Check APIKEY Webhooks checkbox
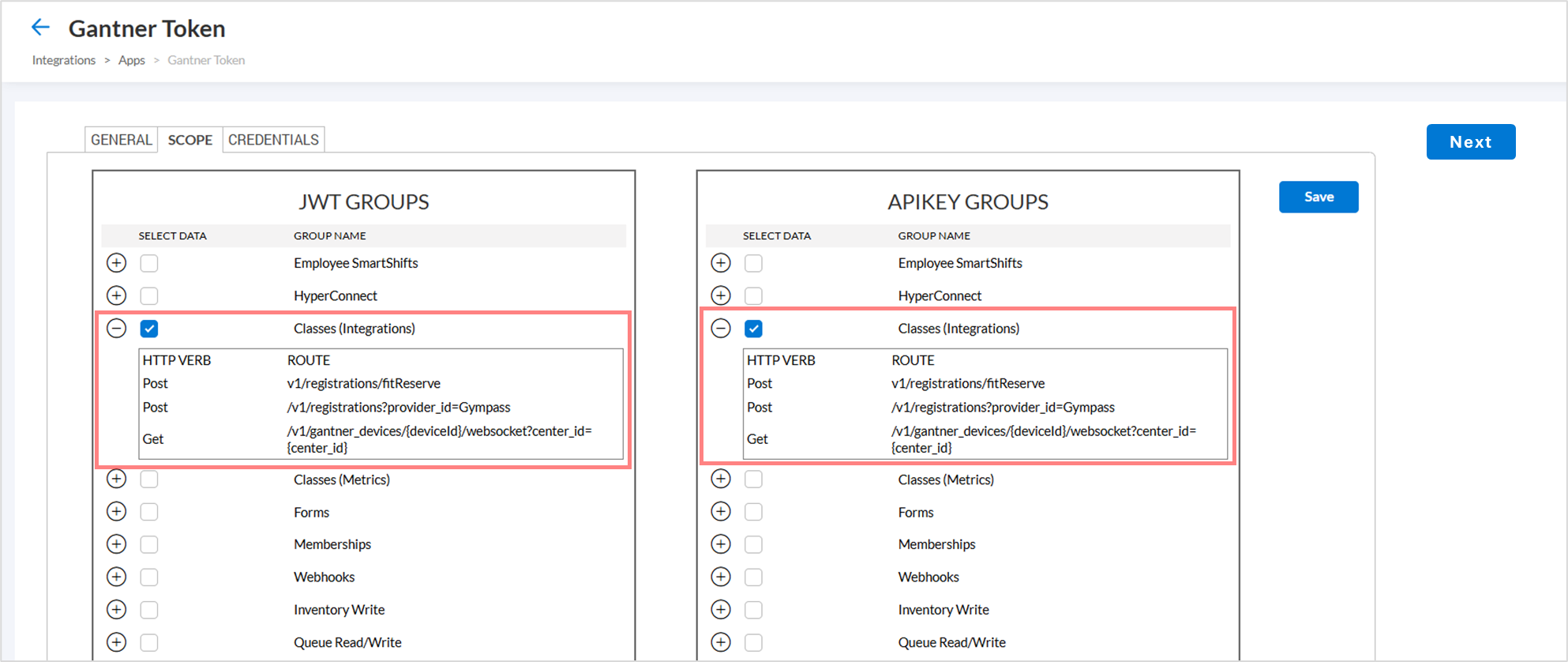1568x662 pixels. [754, 577]
